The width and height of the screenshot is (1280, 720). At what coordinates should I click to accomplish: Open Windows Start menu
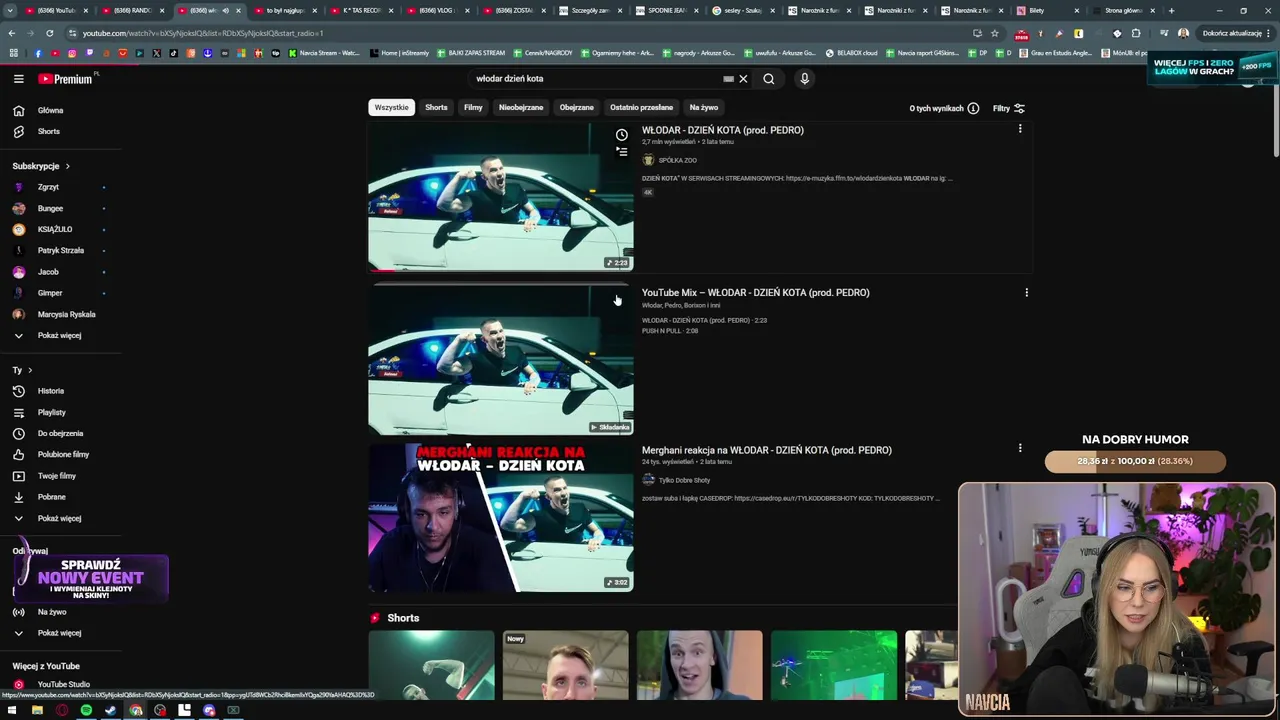[12, 710]
